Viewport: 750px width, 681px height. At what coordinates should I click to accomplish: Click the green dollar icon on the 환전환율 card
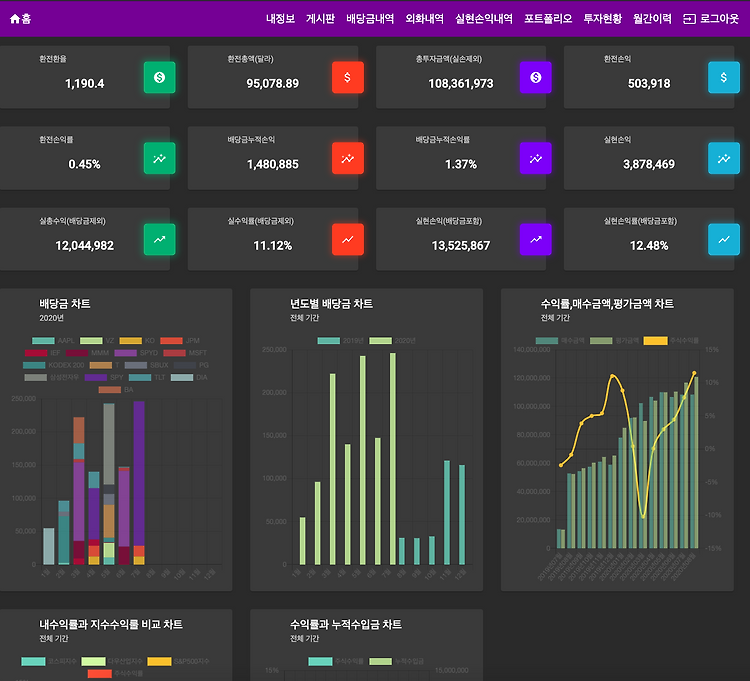click(x=159, y=77)
